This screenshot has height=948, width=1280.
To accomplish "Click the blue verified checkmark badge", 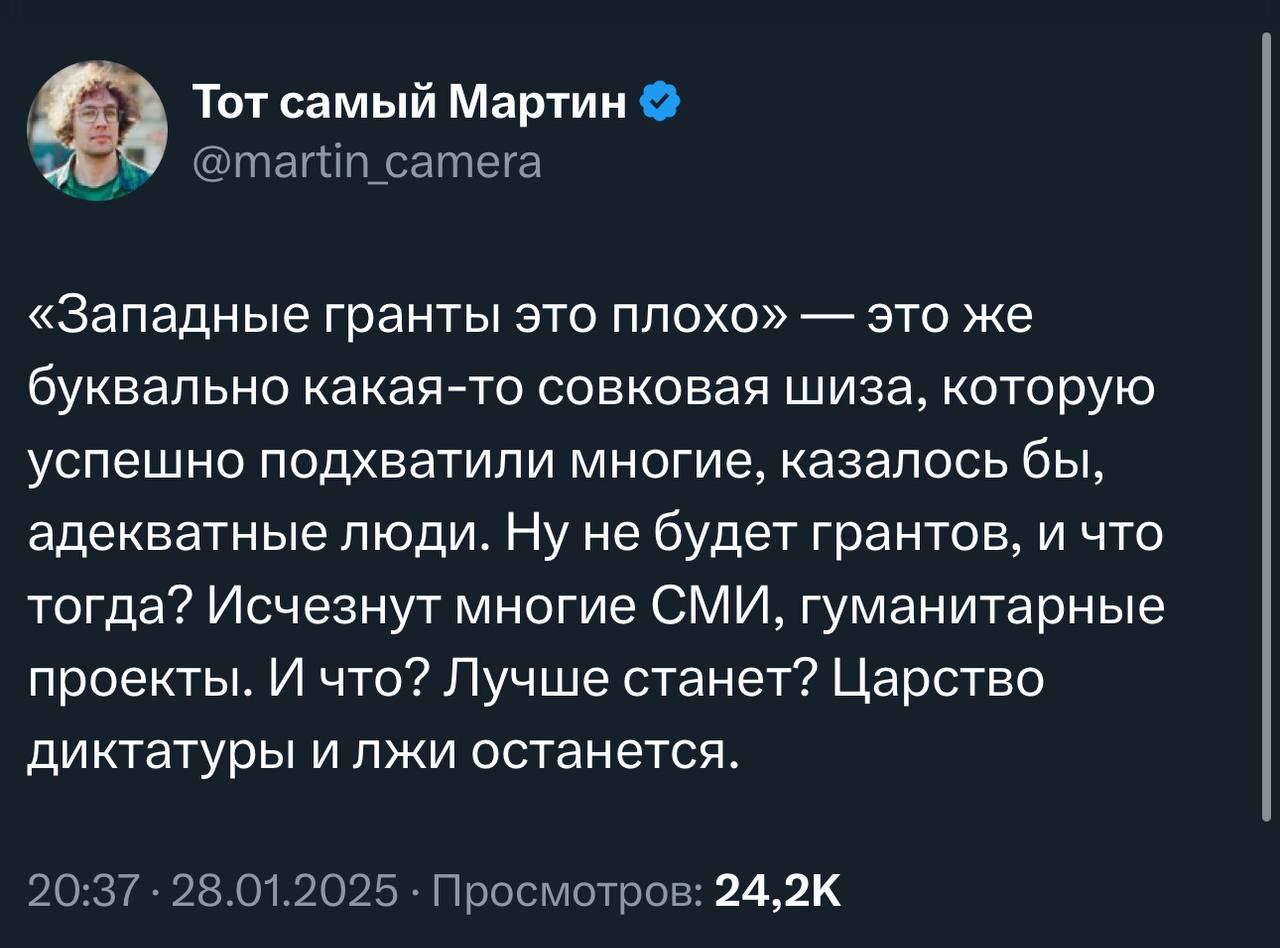I will pos(661,103).
